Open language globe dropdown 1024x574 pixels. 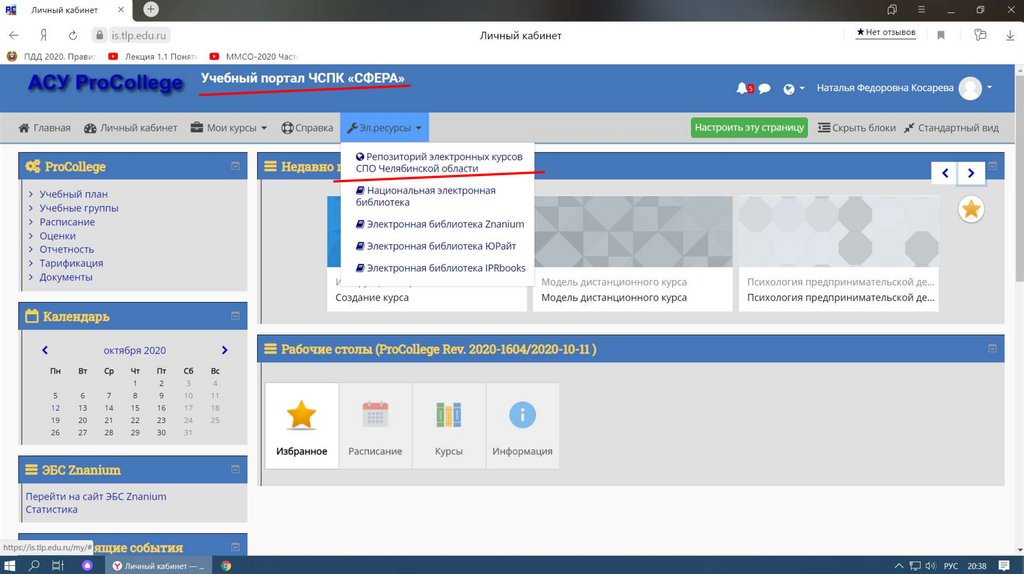pos(793,89)
